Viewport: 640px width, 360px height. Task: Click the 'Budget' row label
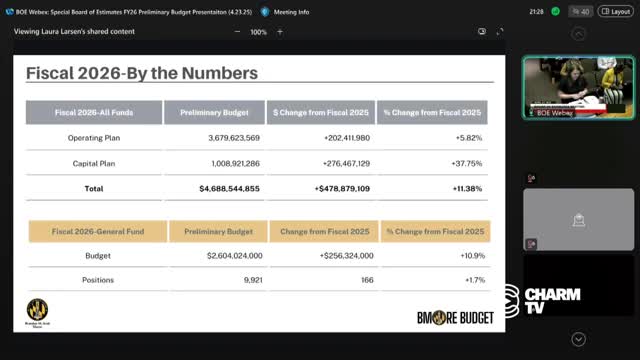click(98, 256)
